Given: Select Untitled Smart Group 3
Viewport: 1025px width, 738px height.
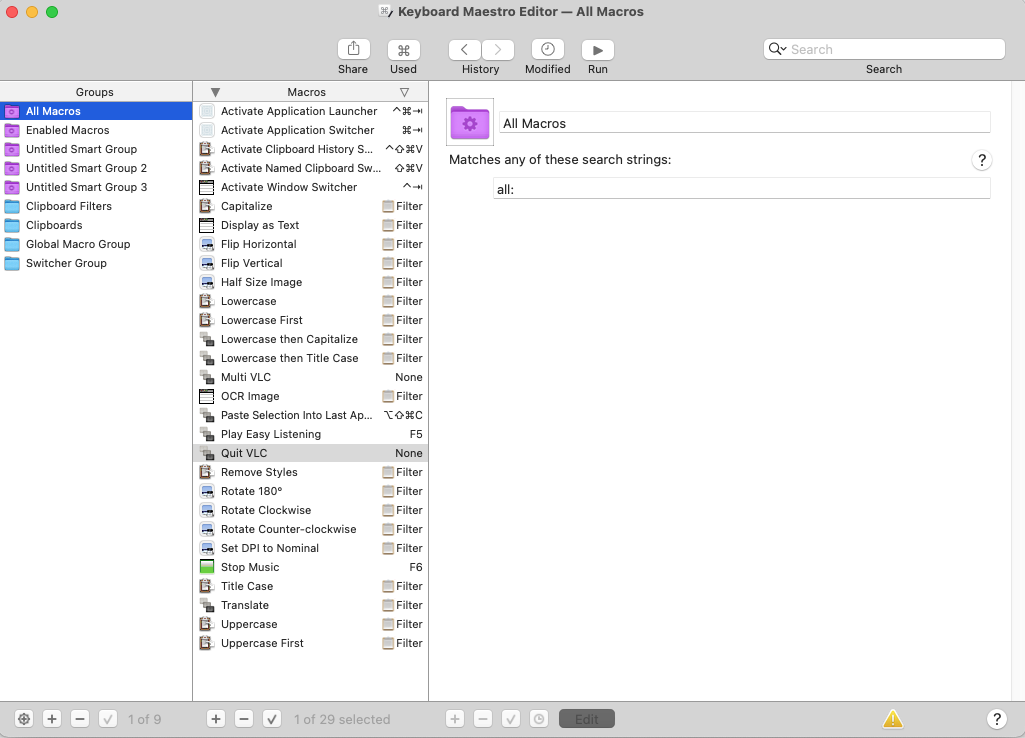Looking at the screenshot, I should coord(96,187).
